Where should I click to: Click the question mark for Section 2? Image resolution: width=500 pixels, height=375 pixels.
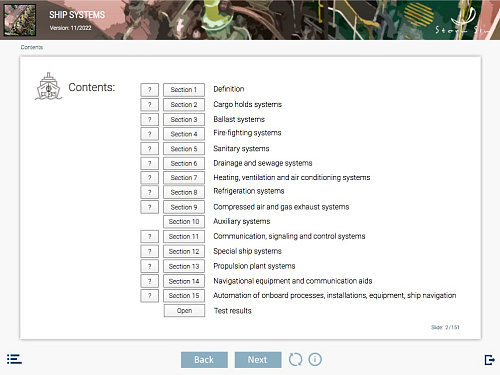click(x=149, y=105)
